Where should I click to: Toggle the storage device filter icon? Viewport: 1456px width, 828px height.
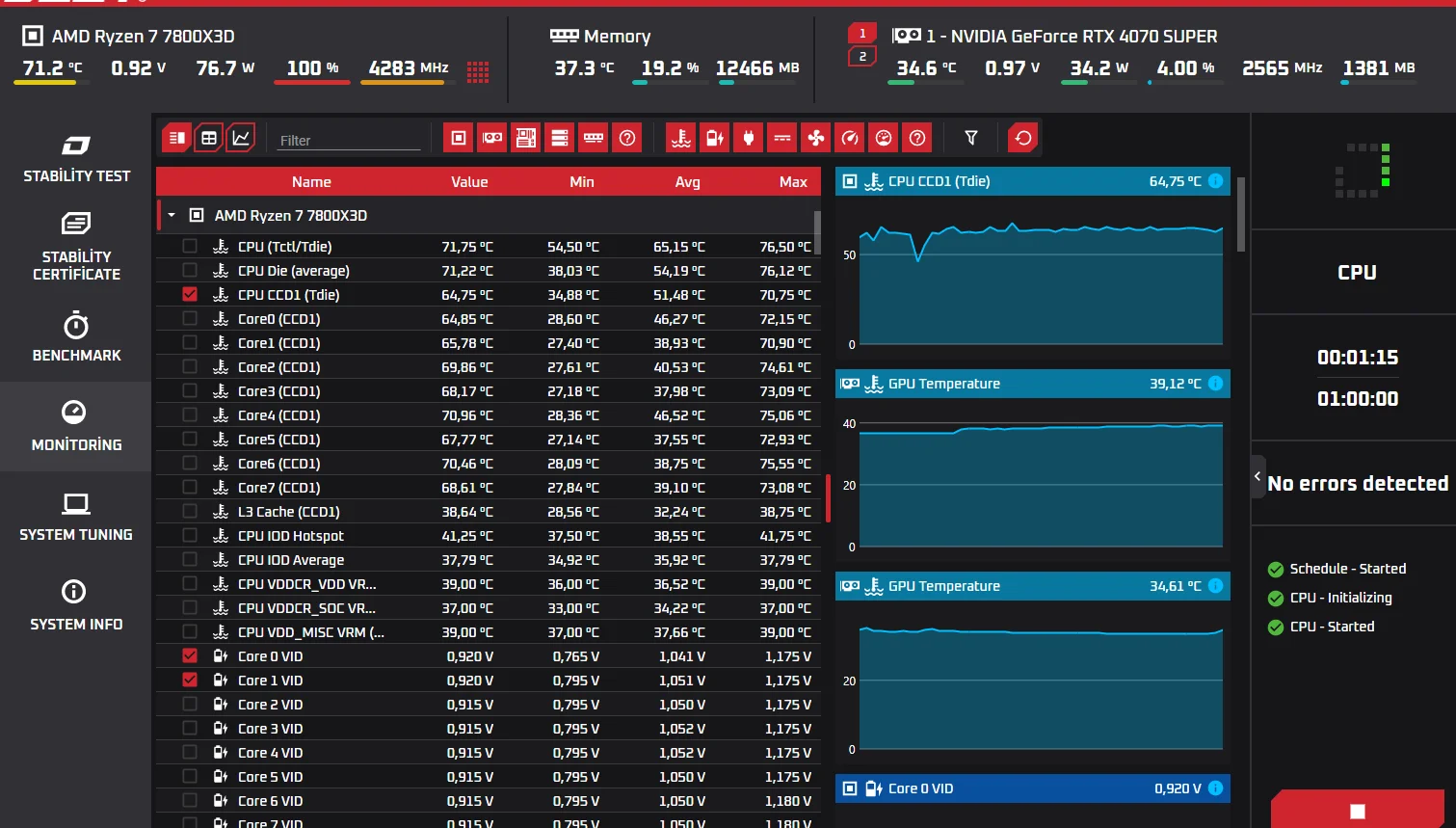pos(560,138)
